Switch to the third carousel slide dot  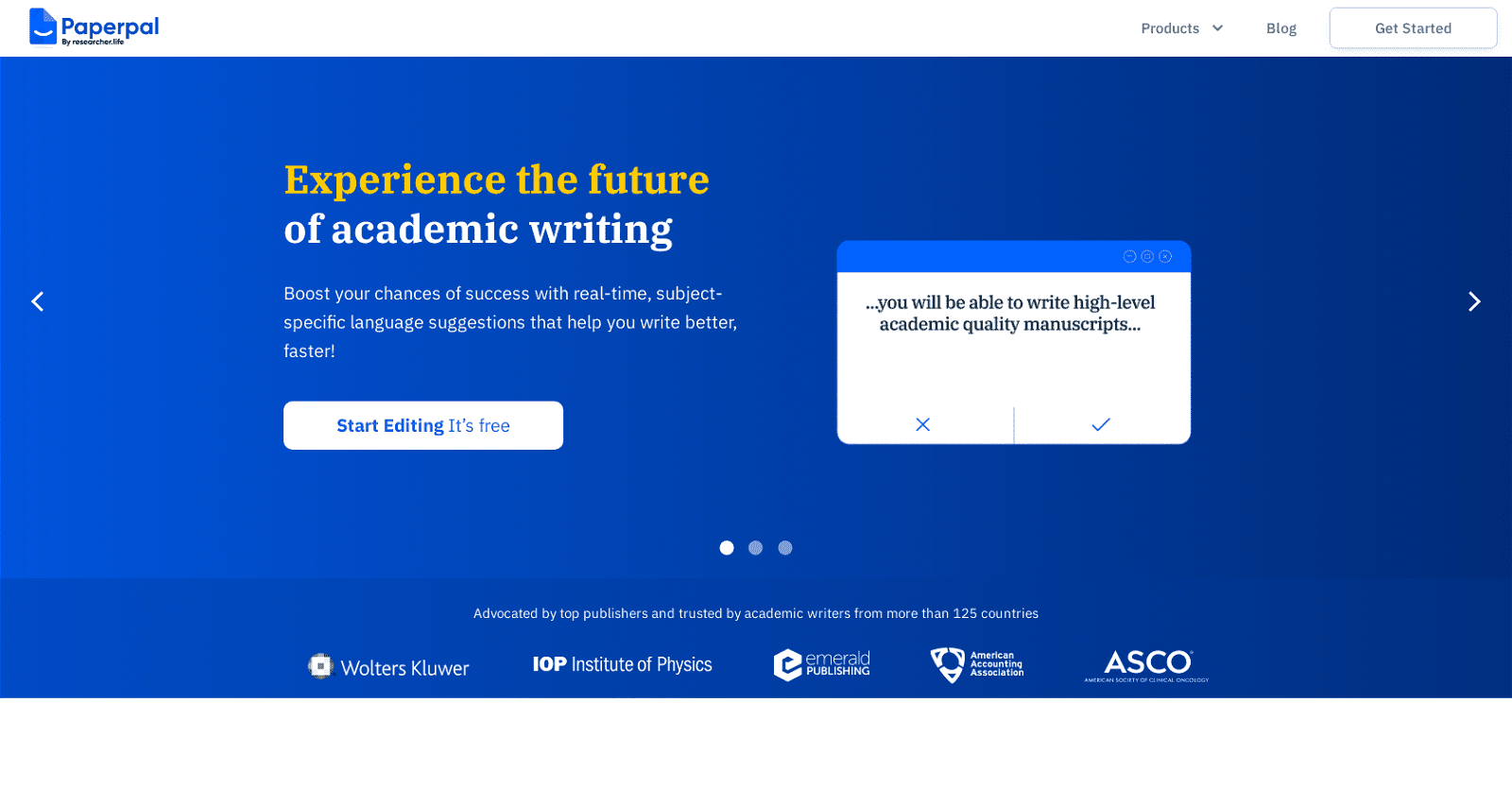click(785, 548)
